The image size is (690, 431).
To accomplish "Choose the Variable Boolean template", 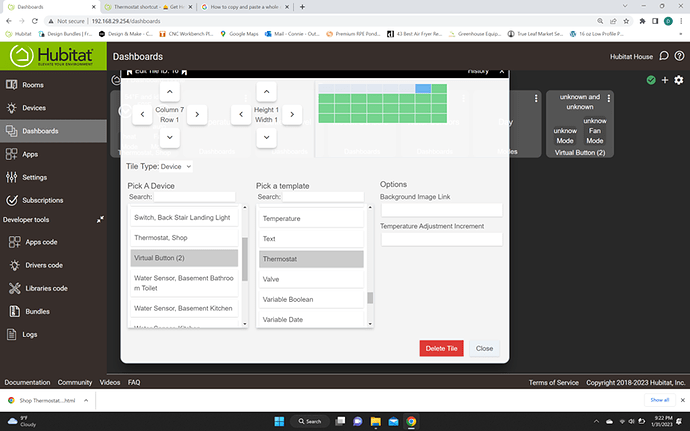I will [x=311, y=299].
